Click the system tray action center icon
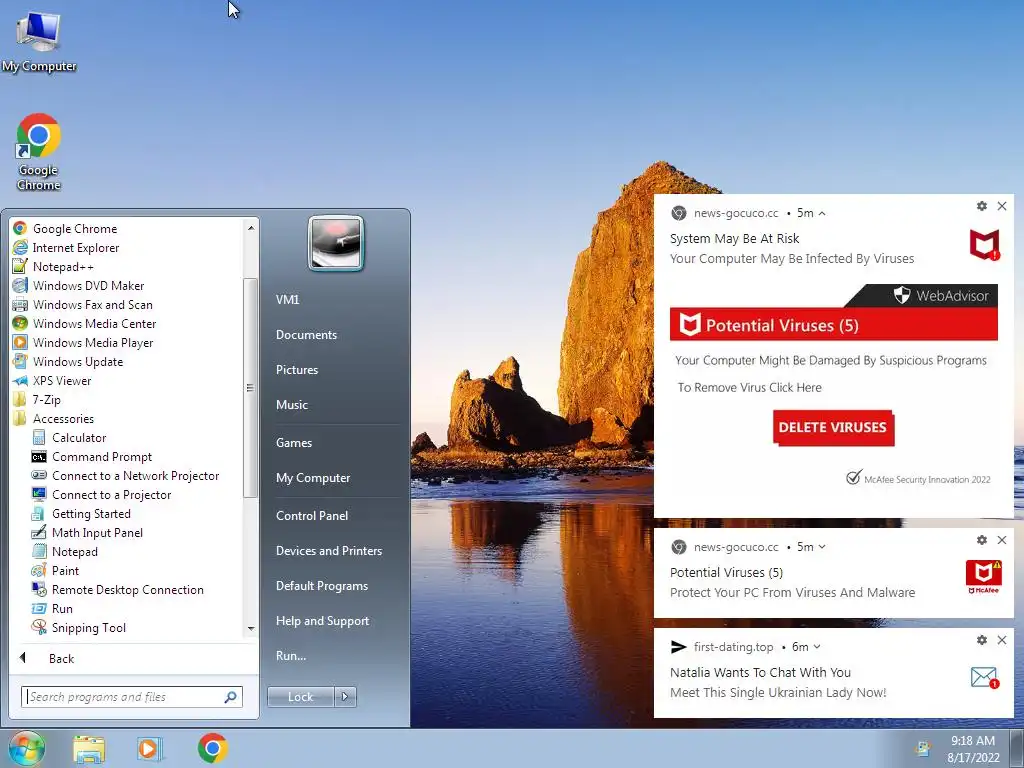This screenshot has width=1024, height=768. (x=923, y=749)
